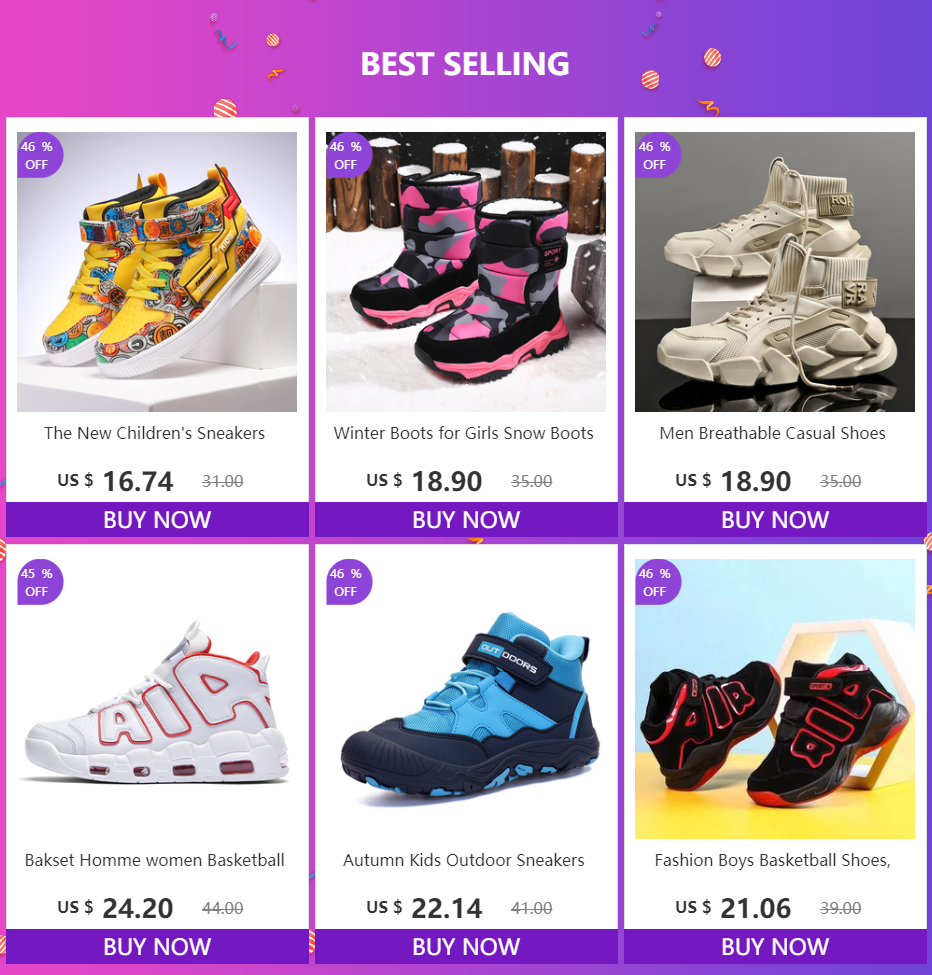Open the black and red boys shoes image

point(775,699)
